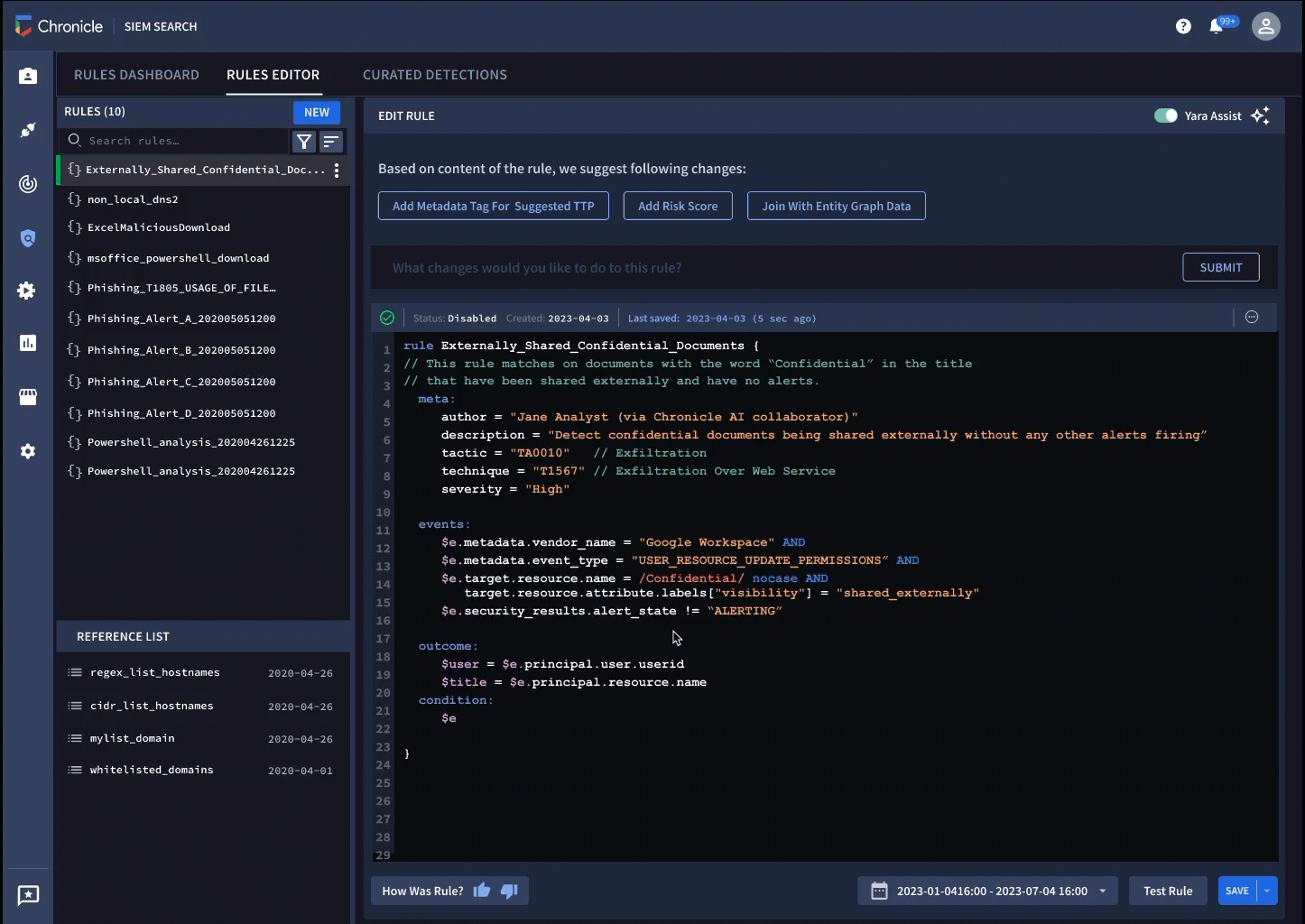The height and width of the screenshot is (924, 1305).
Task: Open the feedback star chat icon
Action: click(x=28, y=895)
